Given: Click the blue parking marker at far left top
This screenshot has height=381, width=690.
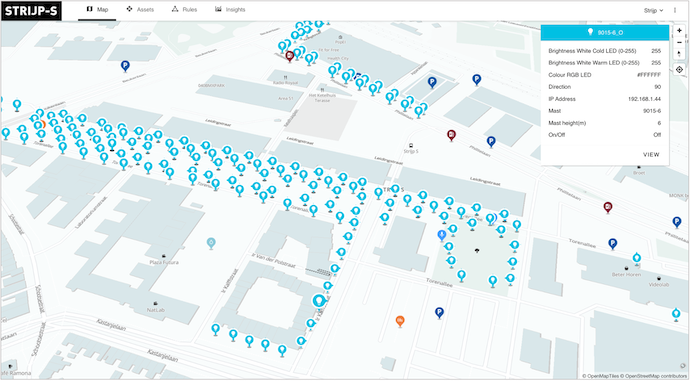Looking at the screenshot, I should [125, 66].
